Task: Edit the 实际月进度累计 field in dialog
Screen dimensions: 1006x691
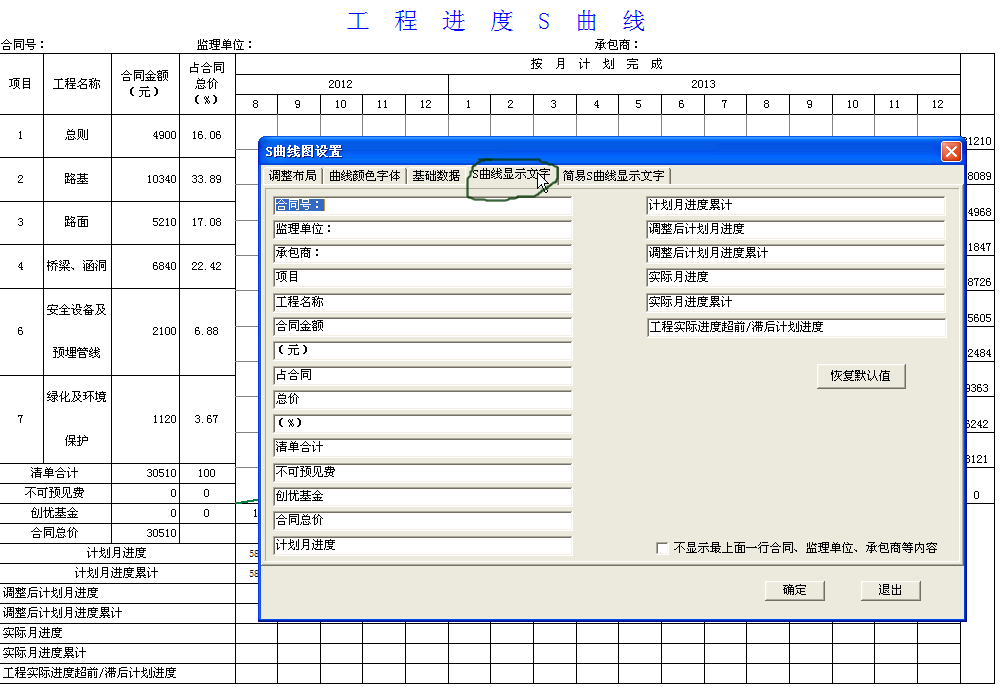Action: [x=796, y=302]
